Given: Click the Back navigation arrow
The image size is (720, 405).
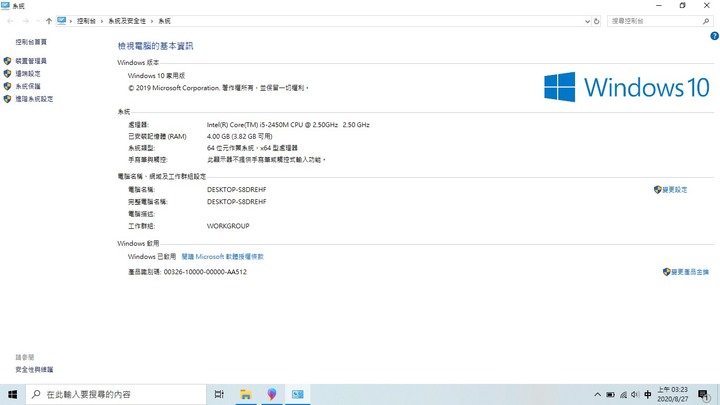Looking at the screenshot, I should tap(10, 21).
